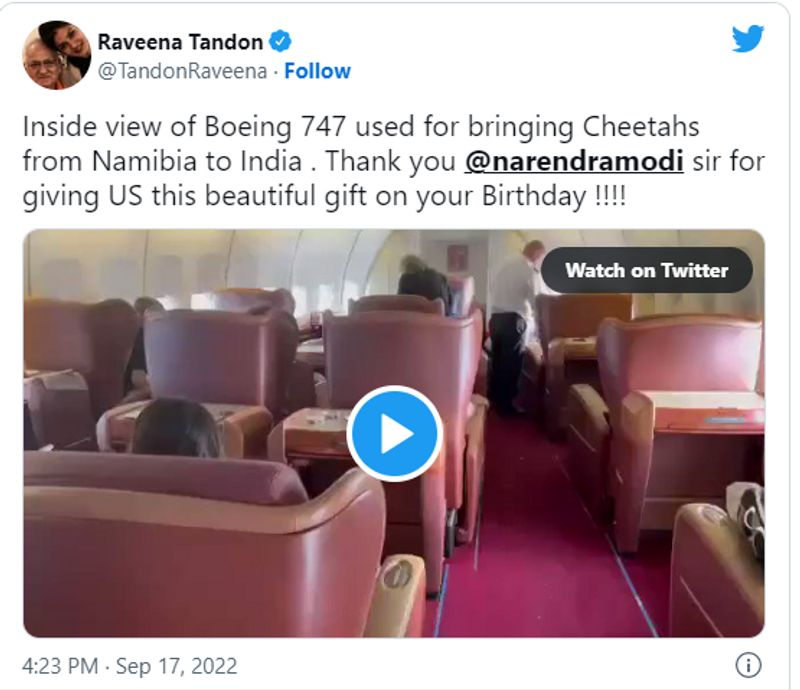The image size is (800, 690).
Task: Play the embedded airplane video
Action: [394, 433]
